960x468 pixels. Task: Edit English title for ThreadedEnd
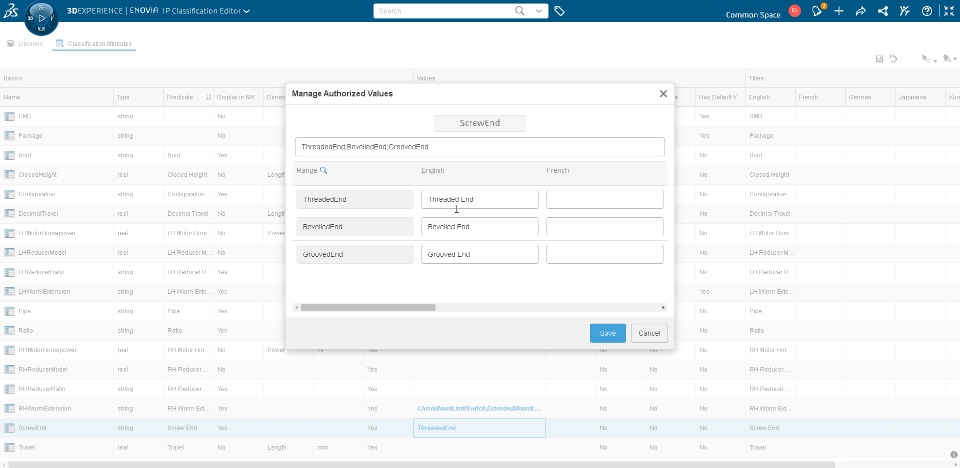tap(480, 199)
